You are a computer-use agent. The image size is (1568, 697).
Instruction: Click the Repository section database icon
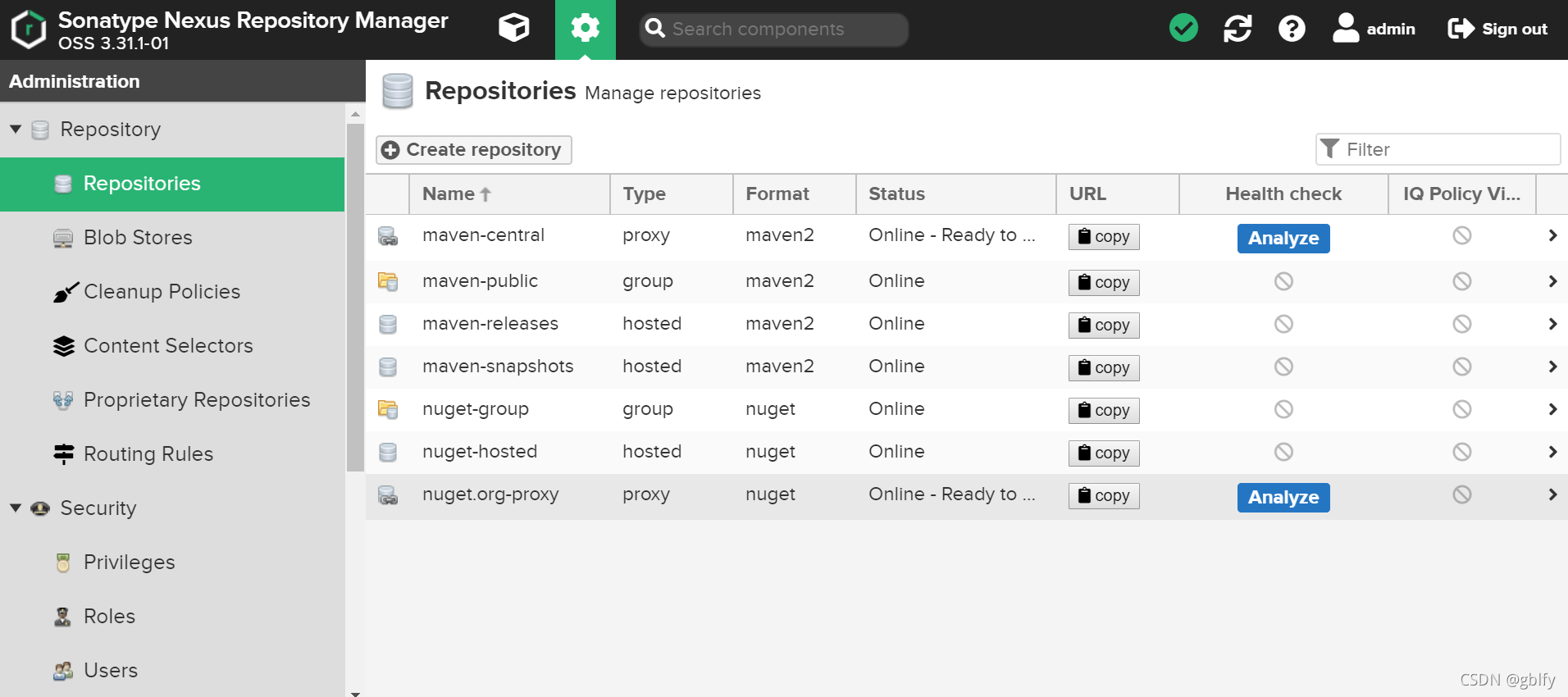tap(40, 130)
